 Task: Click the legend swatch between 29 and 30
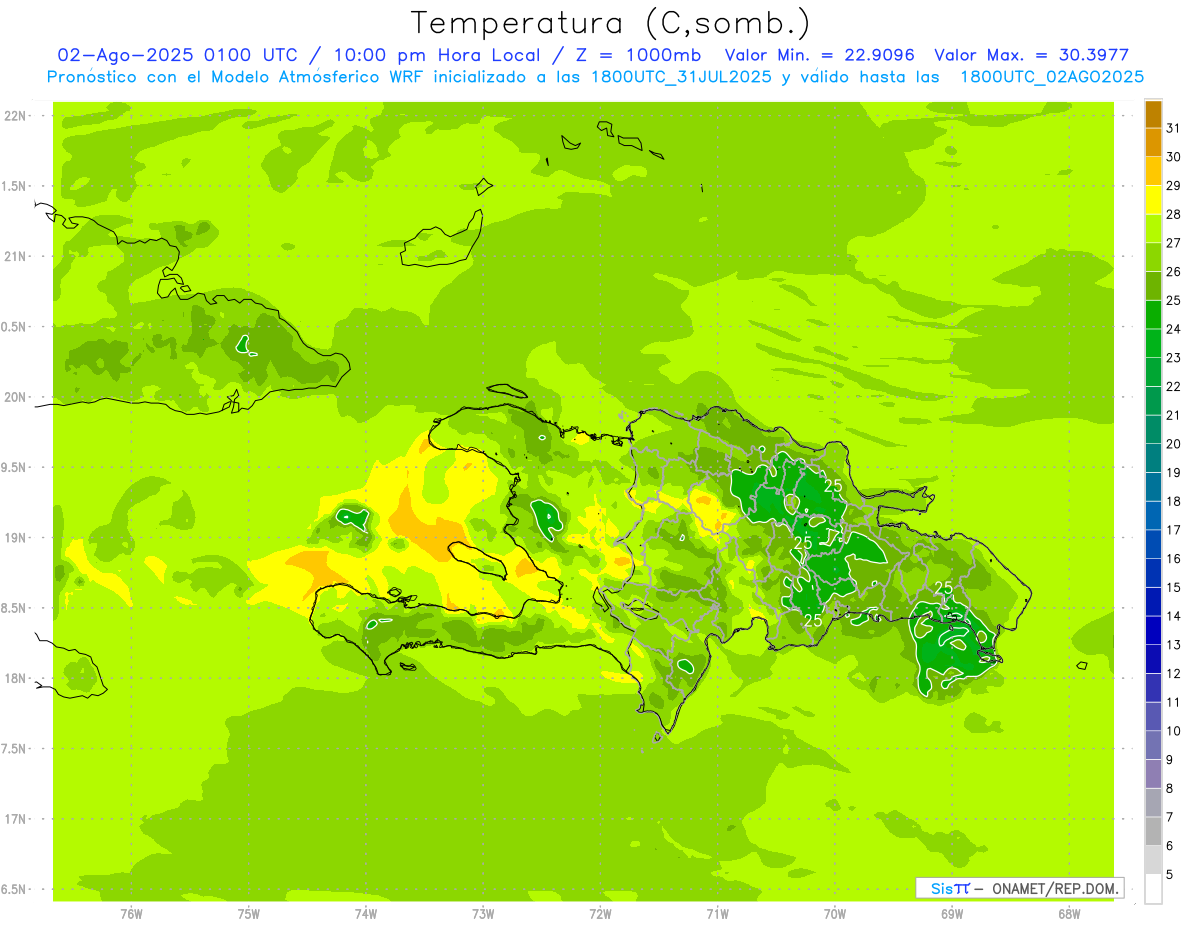1153,171
